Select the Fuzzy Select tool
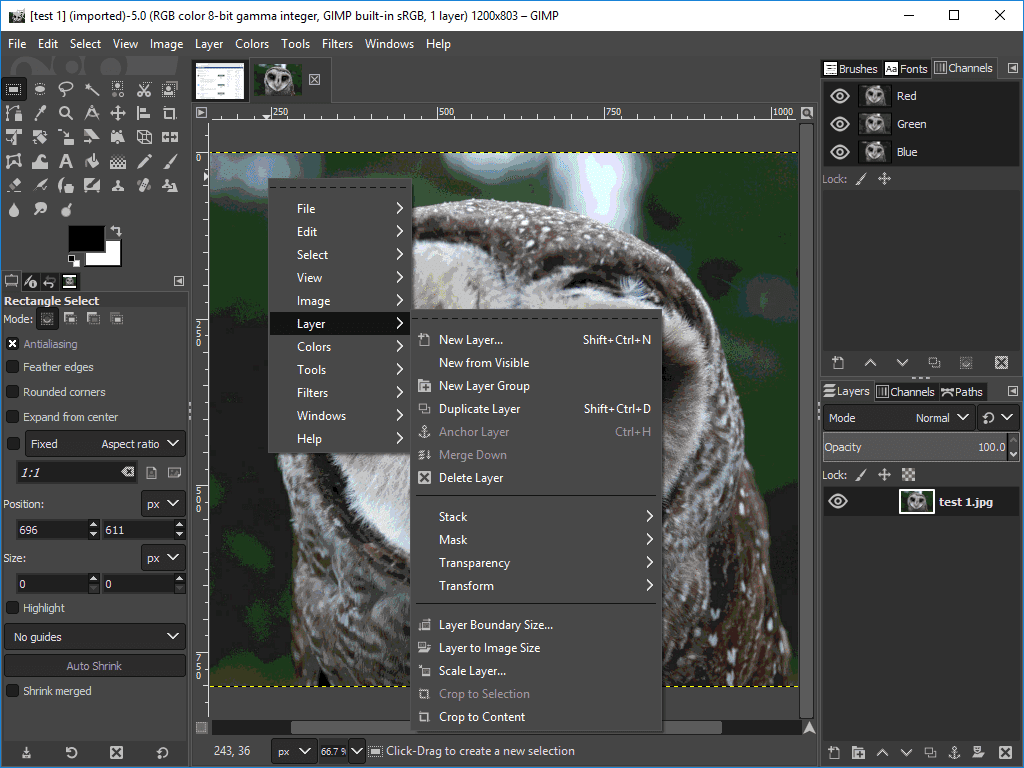This screenshot has width=1024, height=768. (x=91, y=88)
